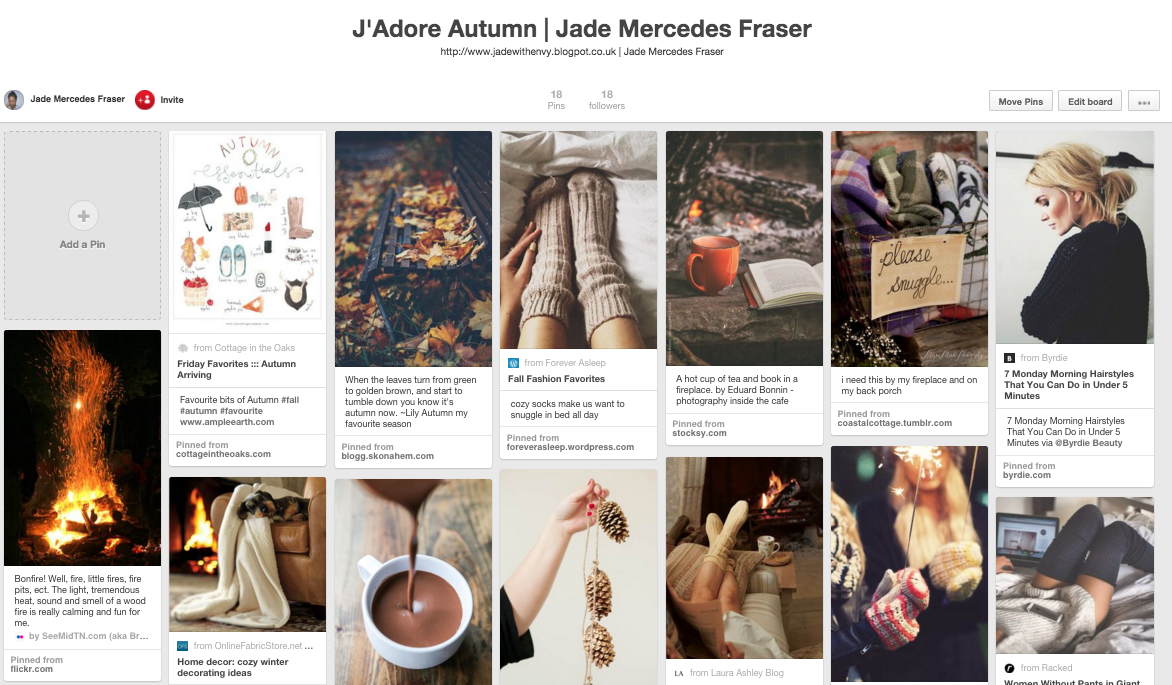Open the 18 followers count

(606, 99)
